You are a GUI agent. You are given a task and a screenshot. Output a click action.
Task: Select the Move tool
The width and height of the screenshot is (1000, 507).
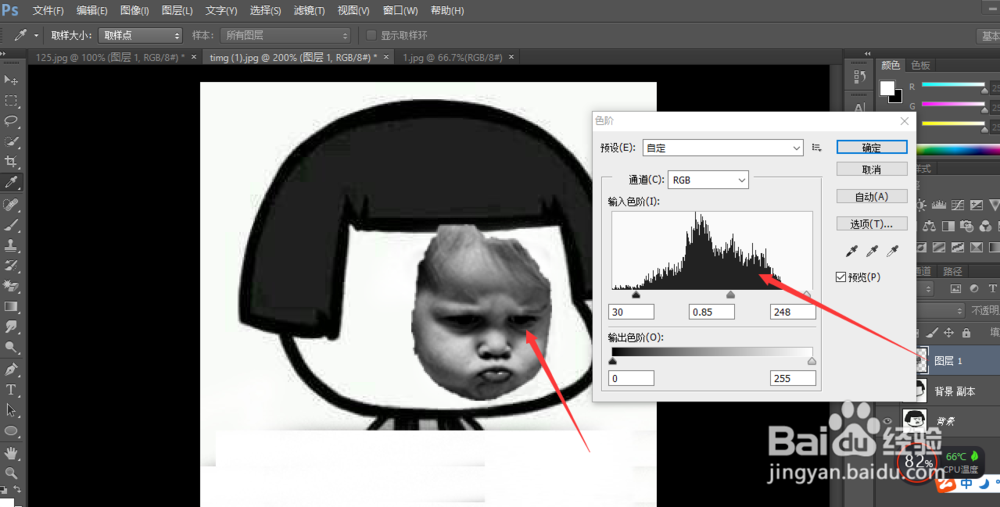11,80
